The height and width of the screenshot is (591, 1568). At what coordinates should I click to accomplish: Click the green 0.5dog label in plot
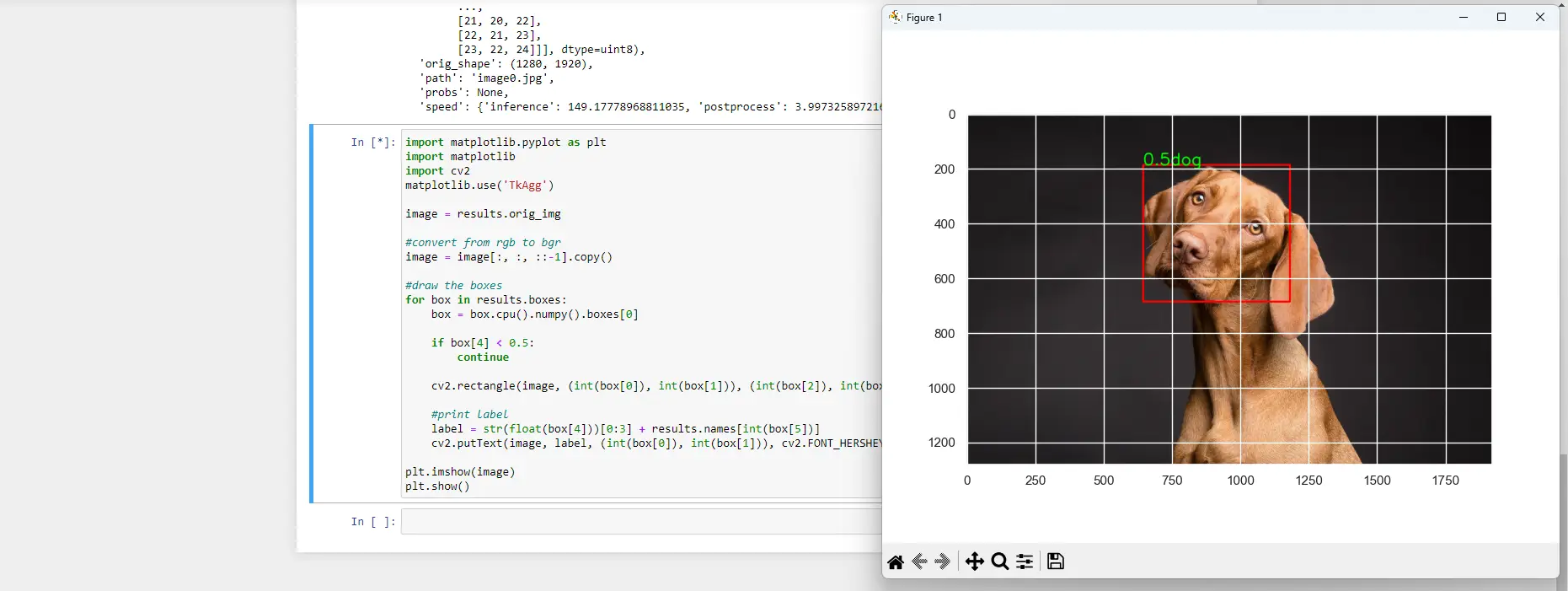coord(1171,159)
